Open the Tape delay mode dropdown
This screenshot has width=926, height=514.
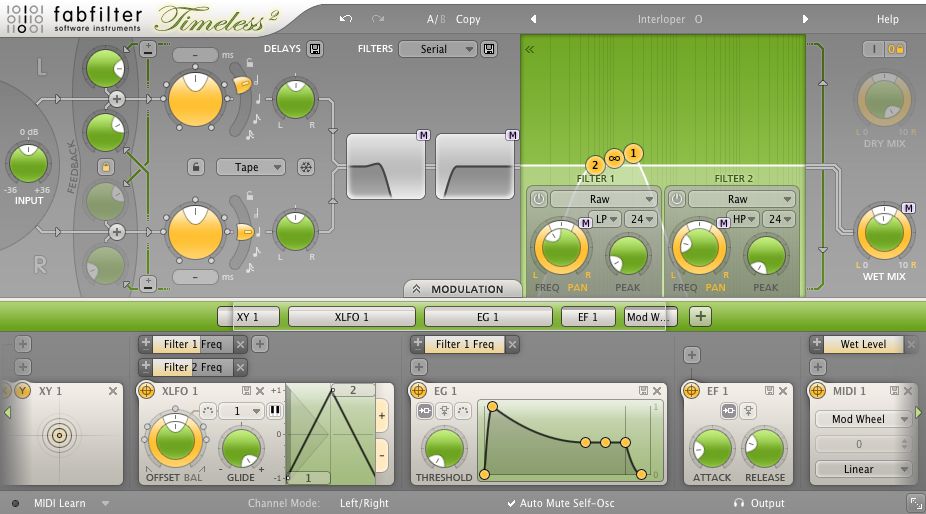[x=251, y=167]
